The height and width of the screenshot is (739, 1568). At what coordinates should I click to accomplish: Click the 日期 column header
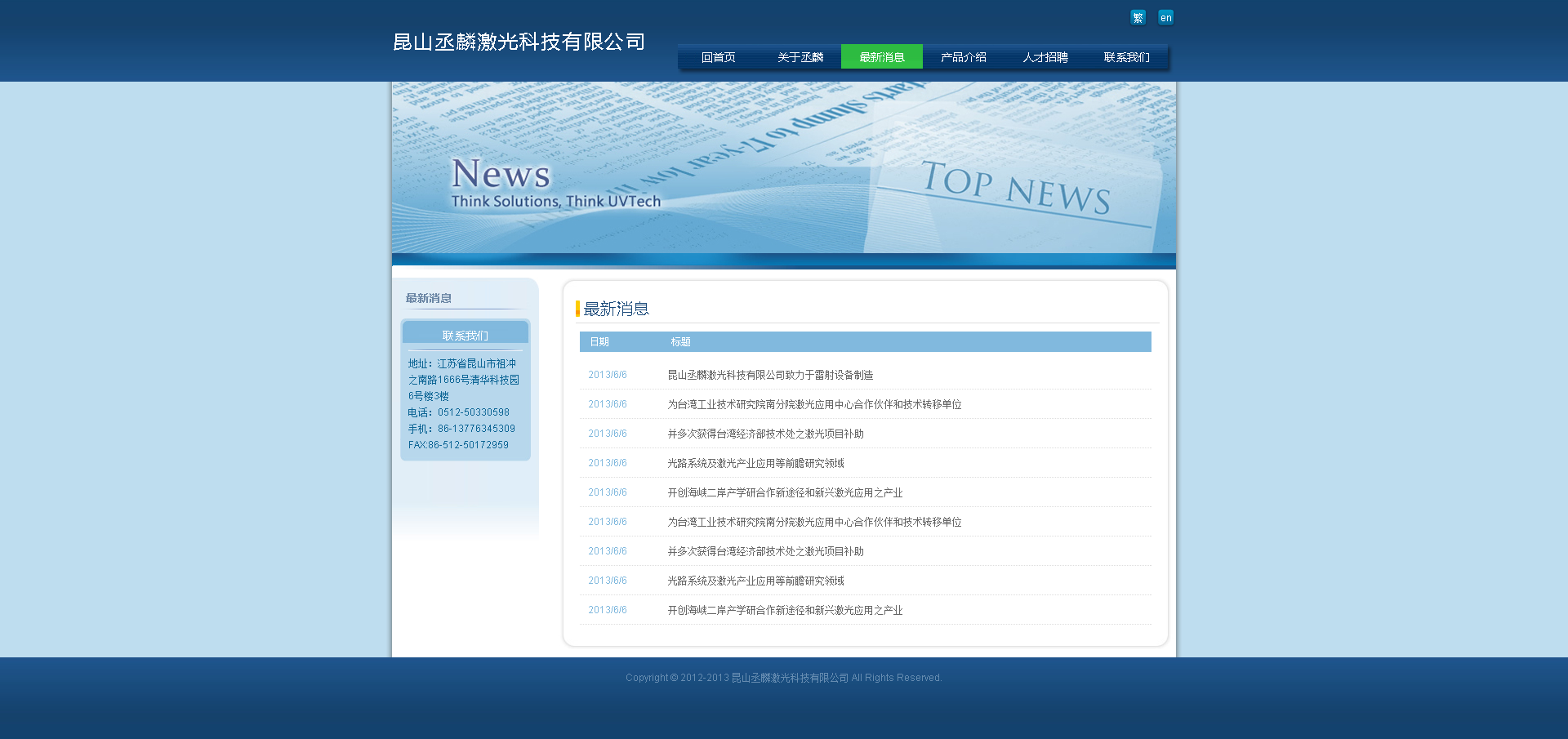[x=599, y=341]
